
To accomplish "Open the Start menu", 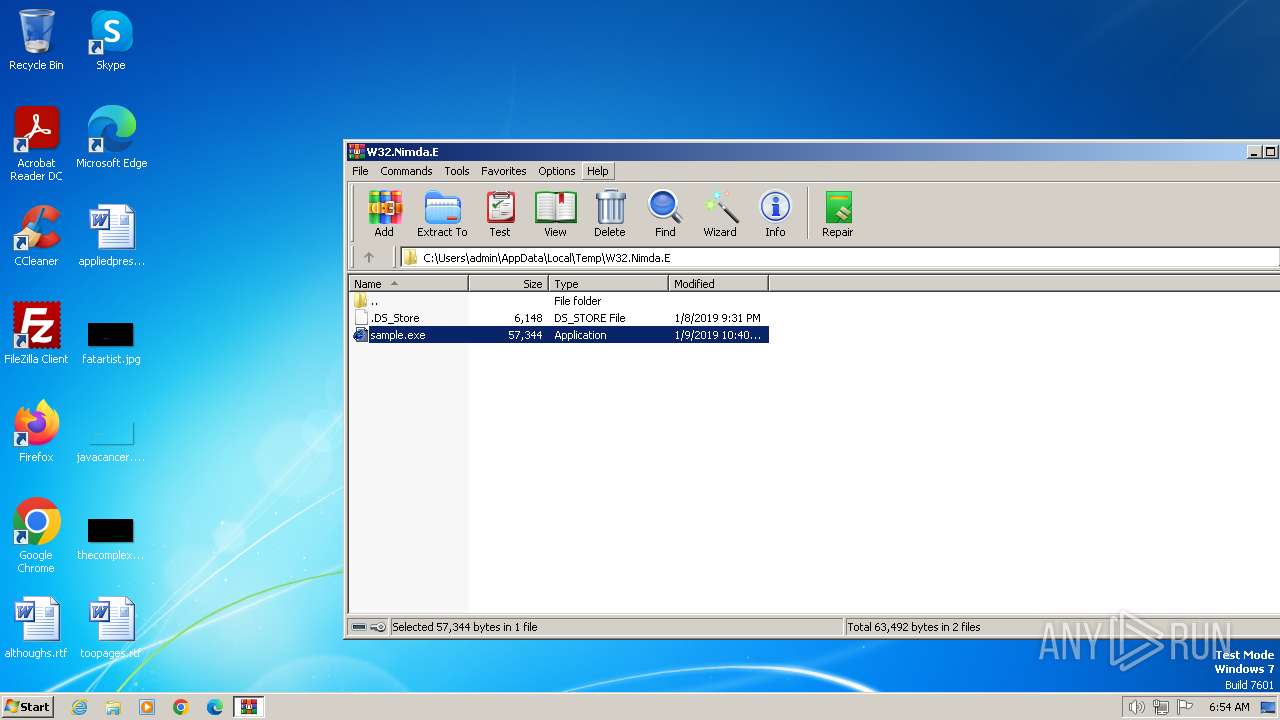I will click(x=27, y=706).
